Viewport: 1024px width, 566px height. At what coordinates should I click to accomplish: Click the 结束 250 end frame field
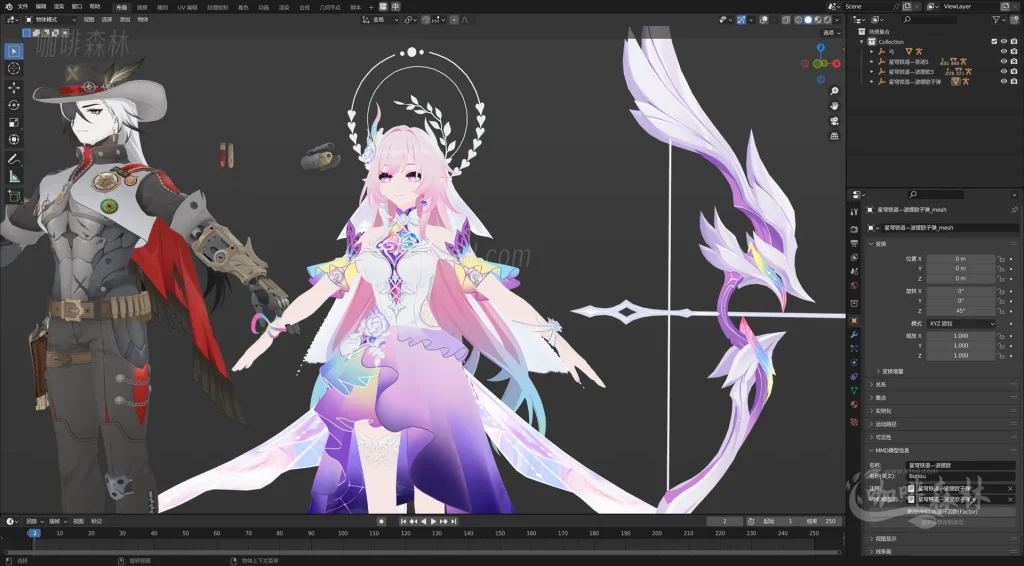point(822,522)
